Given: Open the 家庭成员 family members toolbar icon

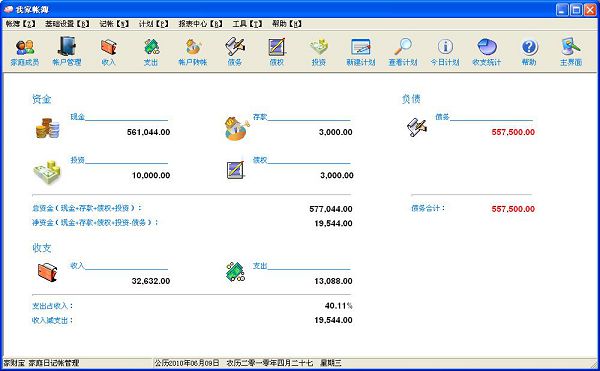Looking at the screenshot, I should point(25,52).
